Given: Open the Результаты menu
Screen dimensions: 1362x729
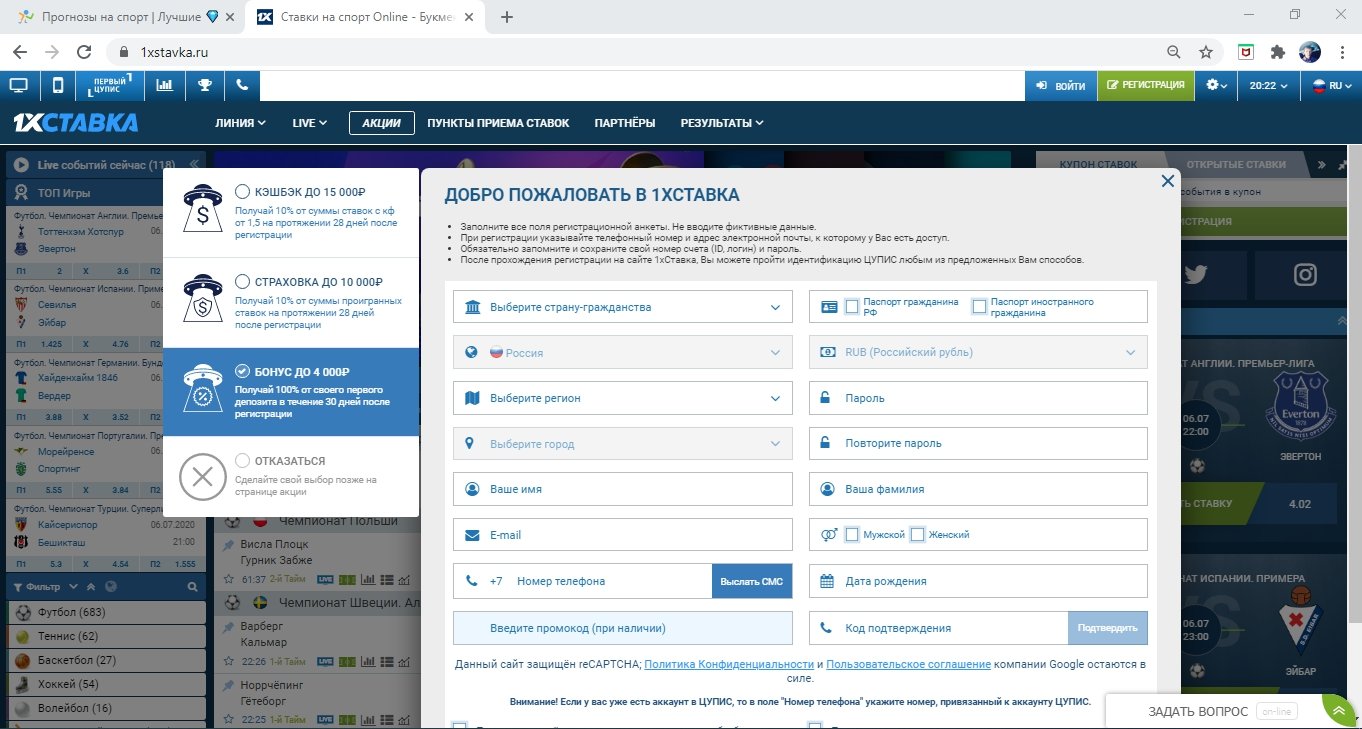Looking at the screenshot, I should (x=722, y=123).
